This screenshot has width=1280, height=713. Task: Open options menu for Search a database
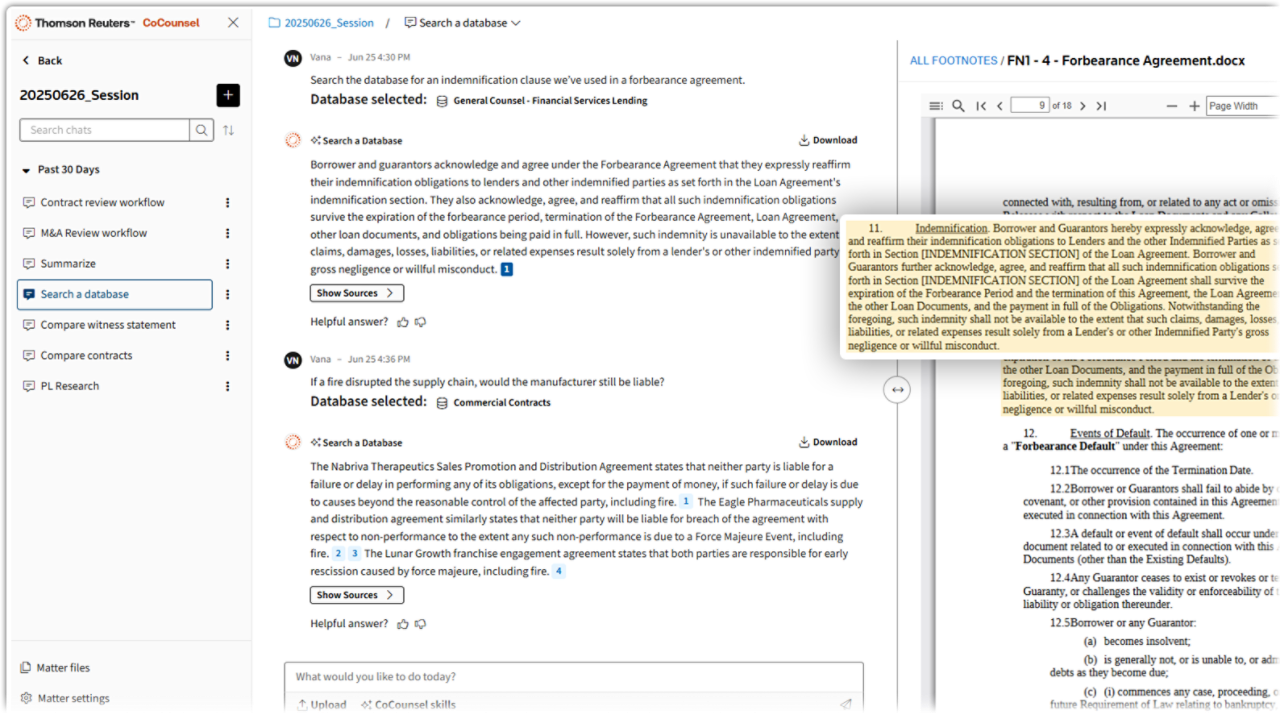227,294
